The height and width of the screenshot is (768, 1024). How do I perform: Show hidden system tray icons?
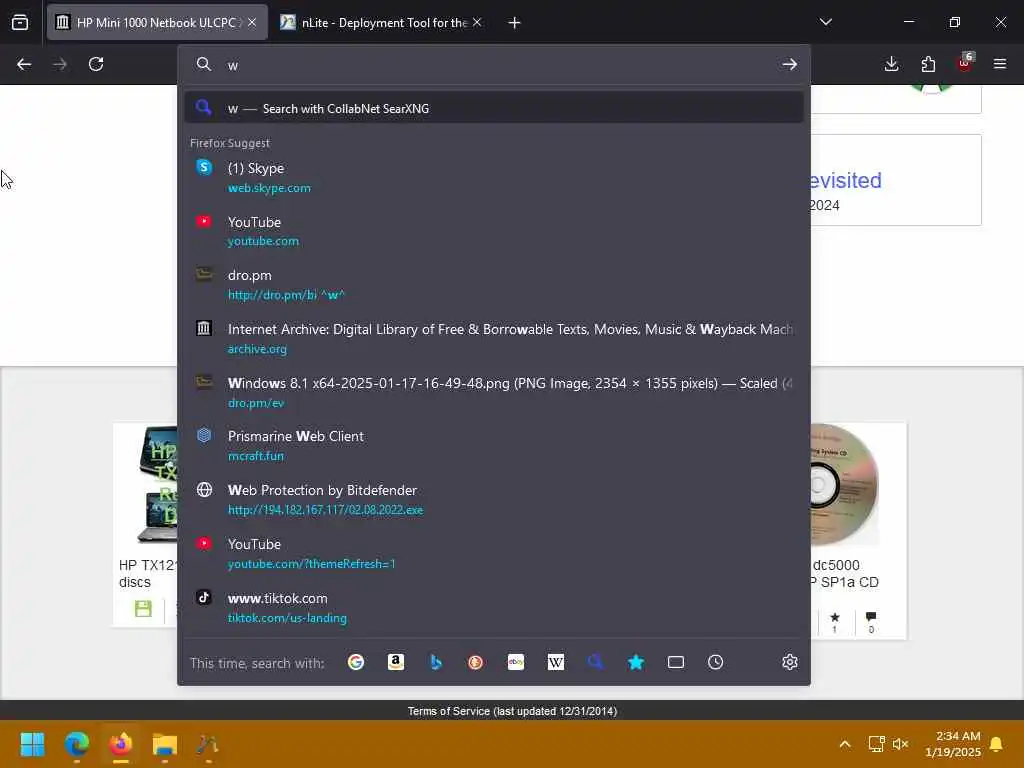click(844, 744)
